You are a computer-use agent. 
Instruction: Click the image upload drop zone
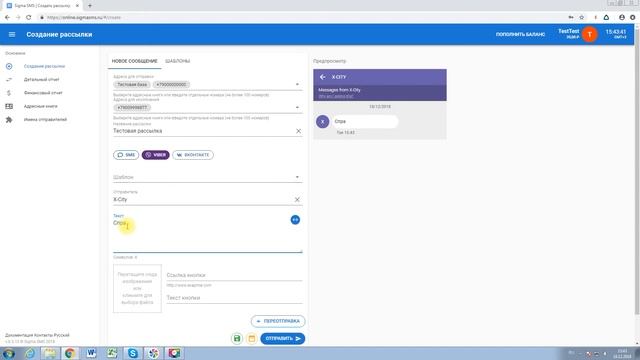coord(137,289)
